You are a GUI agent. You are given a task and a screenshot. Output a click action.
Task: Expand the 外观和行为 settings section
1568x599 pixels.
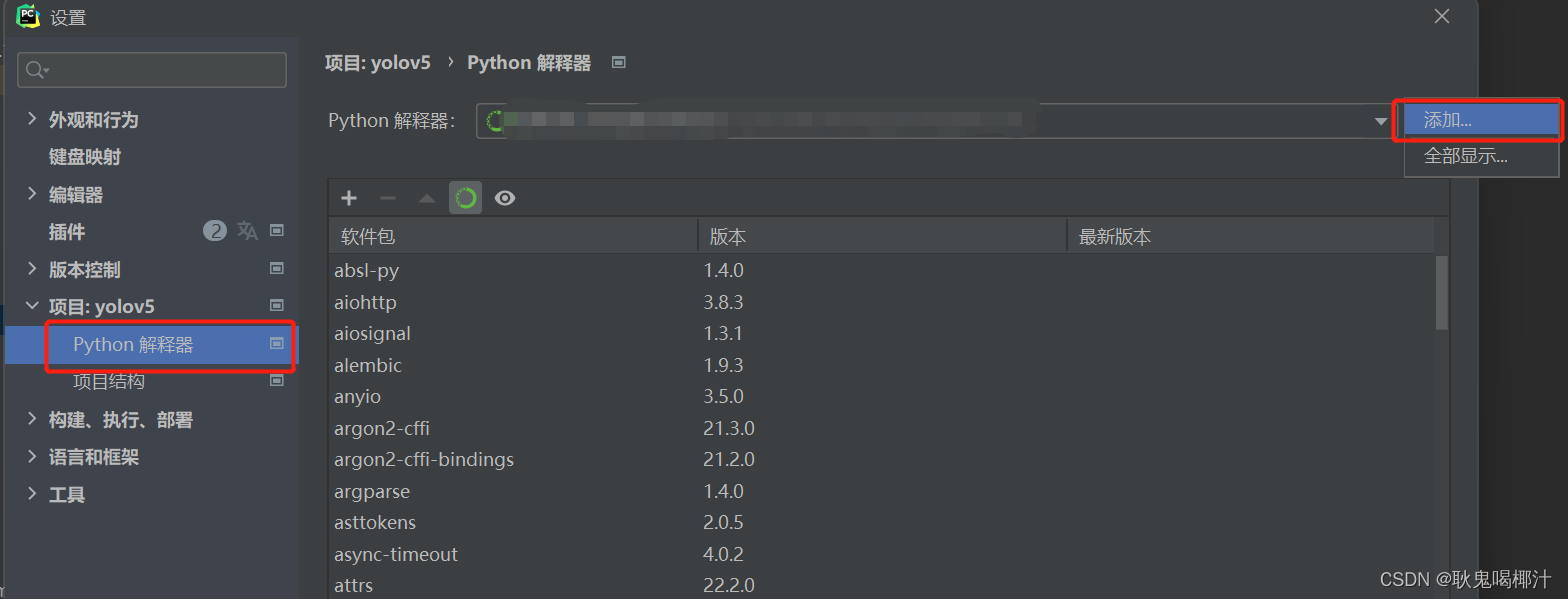coord(32,119)
